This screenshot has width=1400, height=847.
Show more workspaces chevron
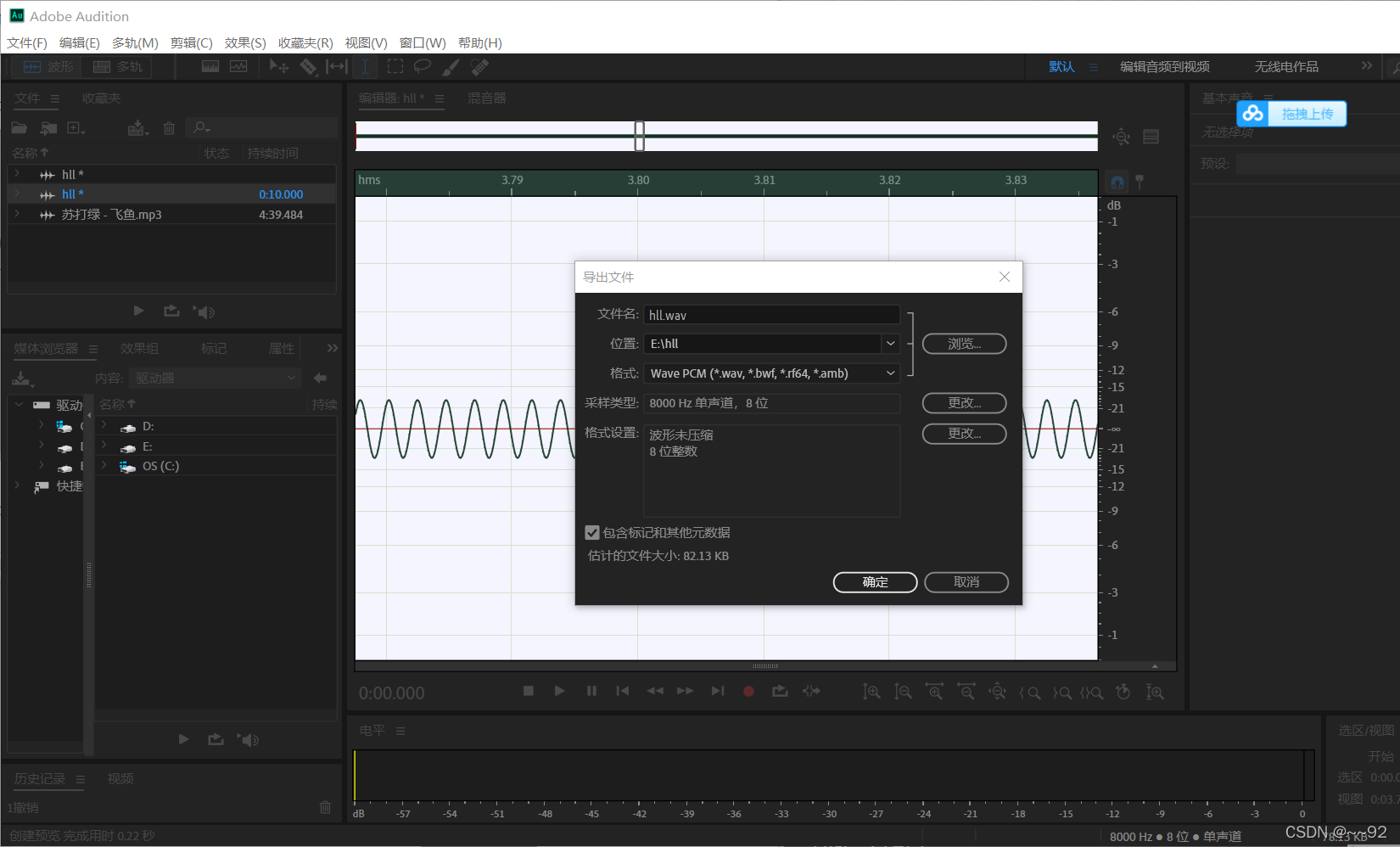coord(1367,66)
